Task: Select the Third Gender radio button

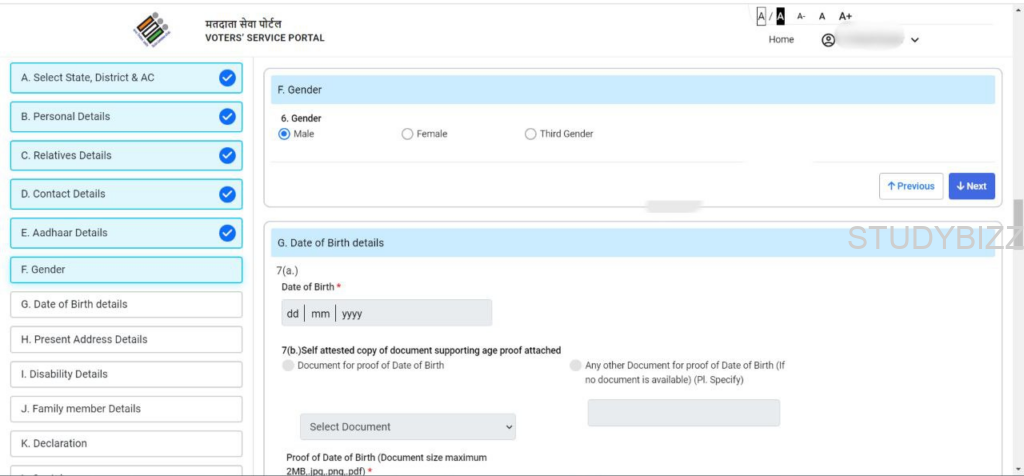Action: 530,134
